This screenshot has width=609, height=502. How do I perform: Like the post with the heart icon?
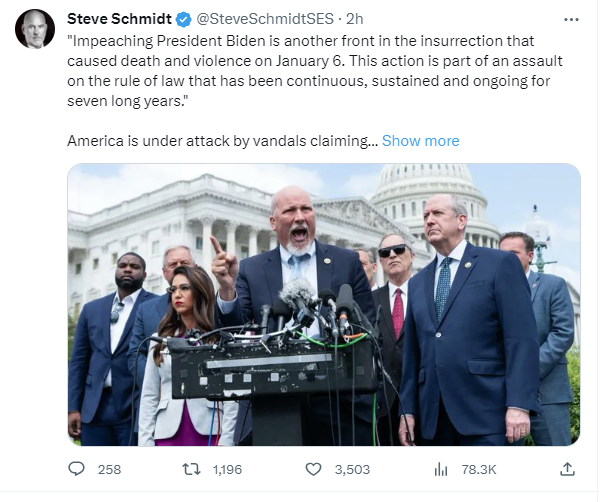pyautogui.click(x=313, y=468)
